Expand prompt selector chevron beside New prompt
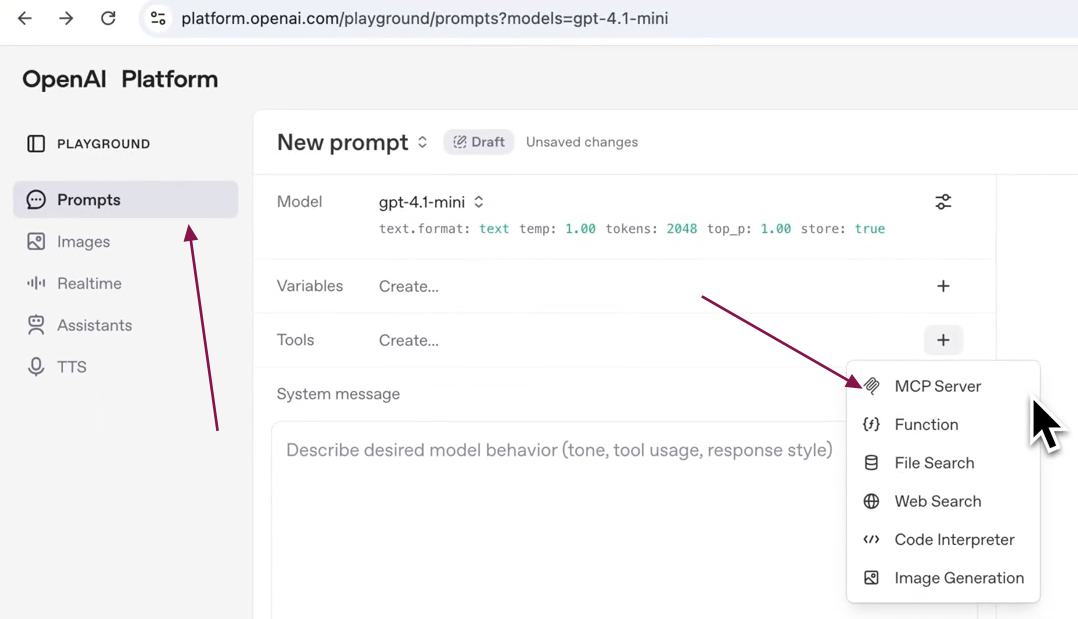1078x619 pixels. coord(422,142)
